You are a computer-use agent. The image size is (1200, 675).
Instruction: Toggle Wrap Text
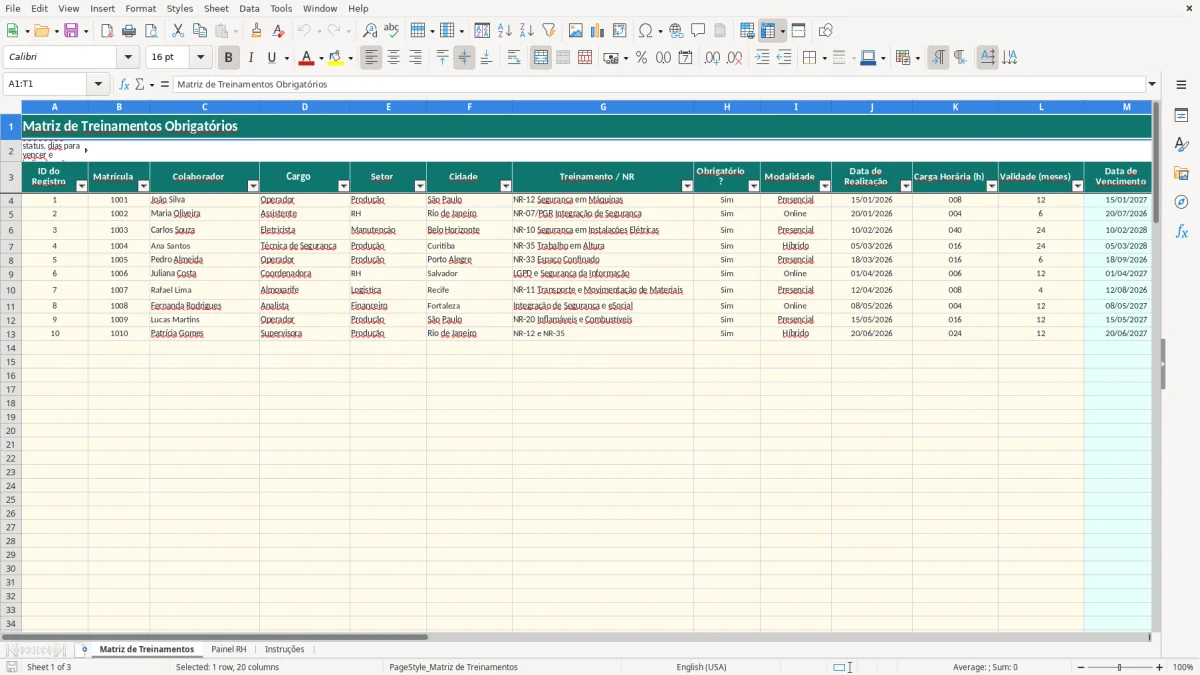(x=514, y=58)
